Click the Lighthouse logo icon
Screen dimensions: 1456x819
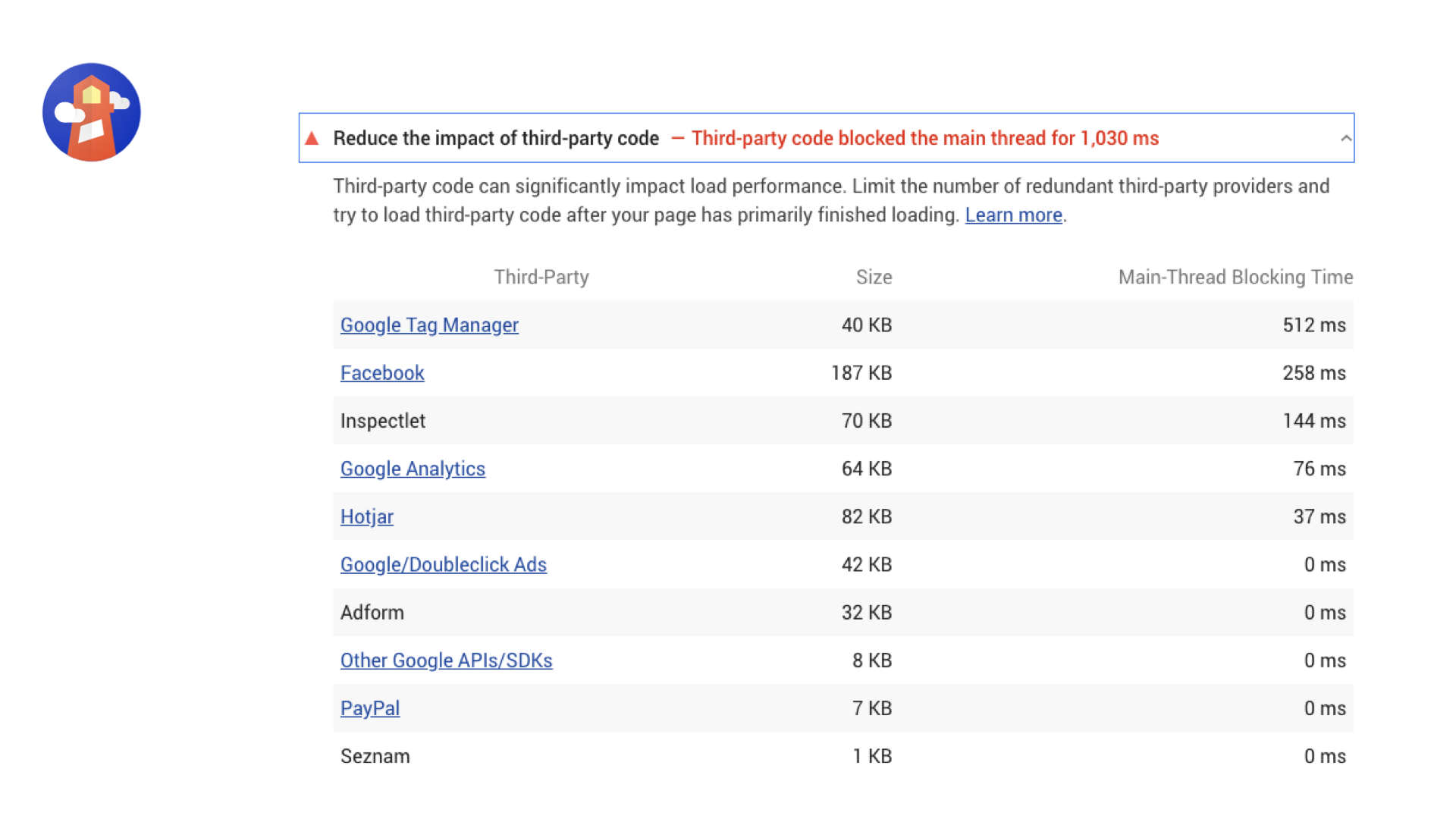coord(92,112)
